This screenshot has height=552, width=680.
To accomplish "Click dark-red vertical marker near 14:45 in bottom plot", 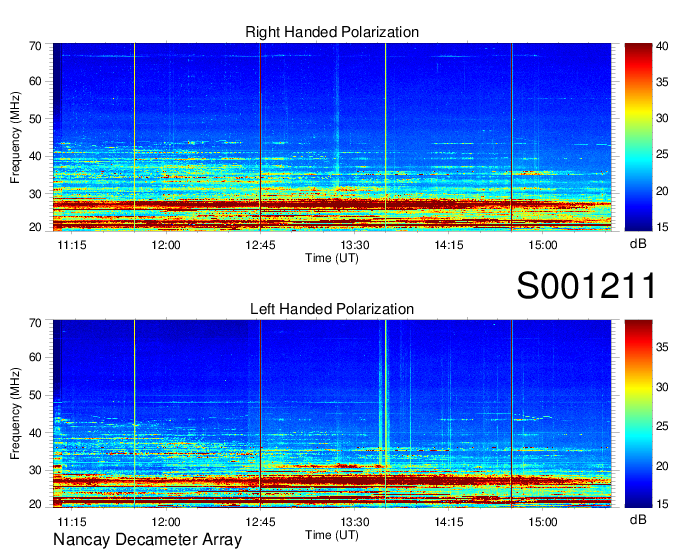I will [x=512, y=414].
